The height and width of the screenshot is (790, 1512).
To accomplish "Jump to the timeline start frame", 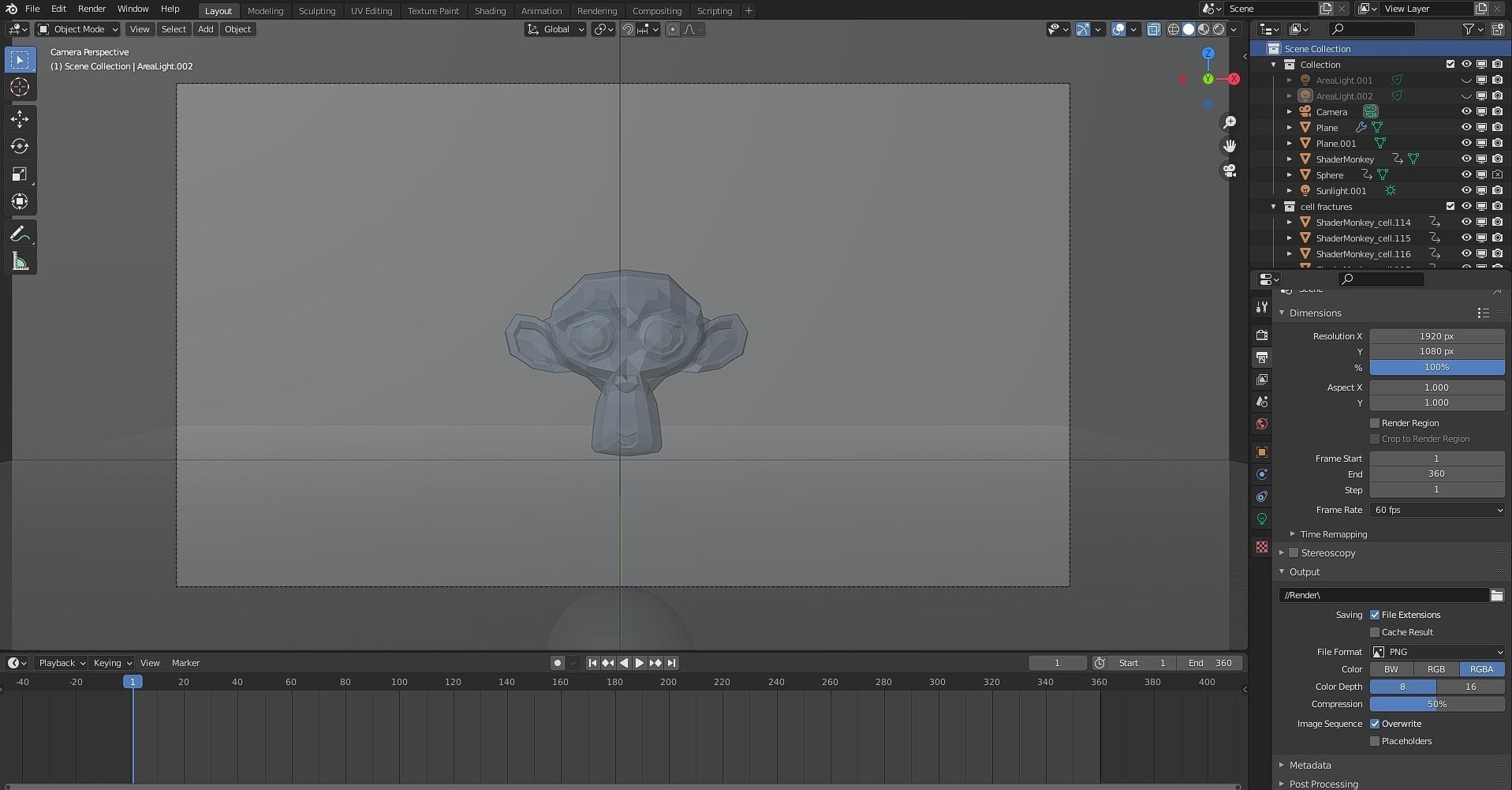I will click(x=592, y=663).
